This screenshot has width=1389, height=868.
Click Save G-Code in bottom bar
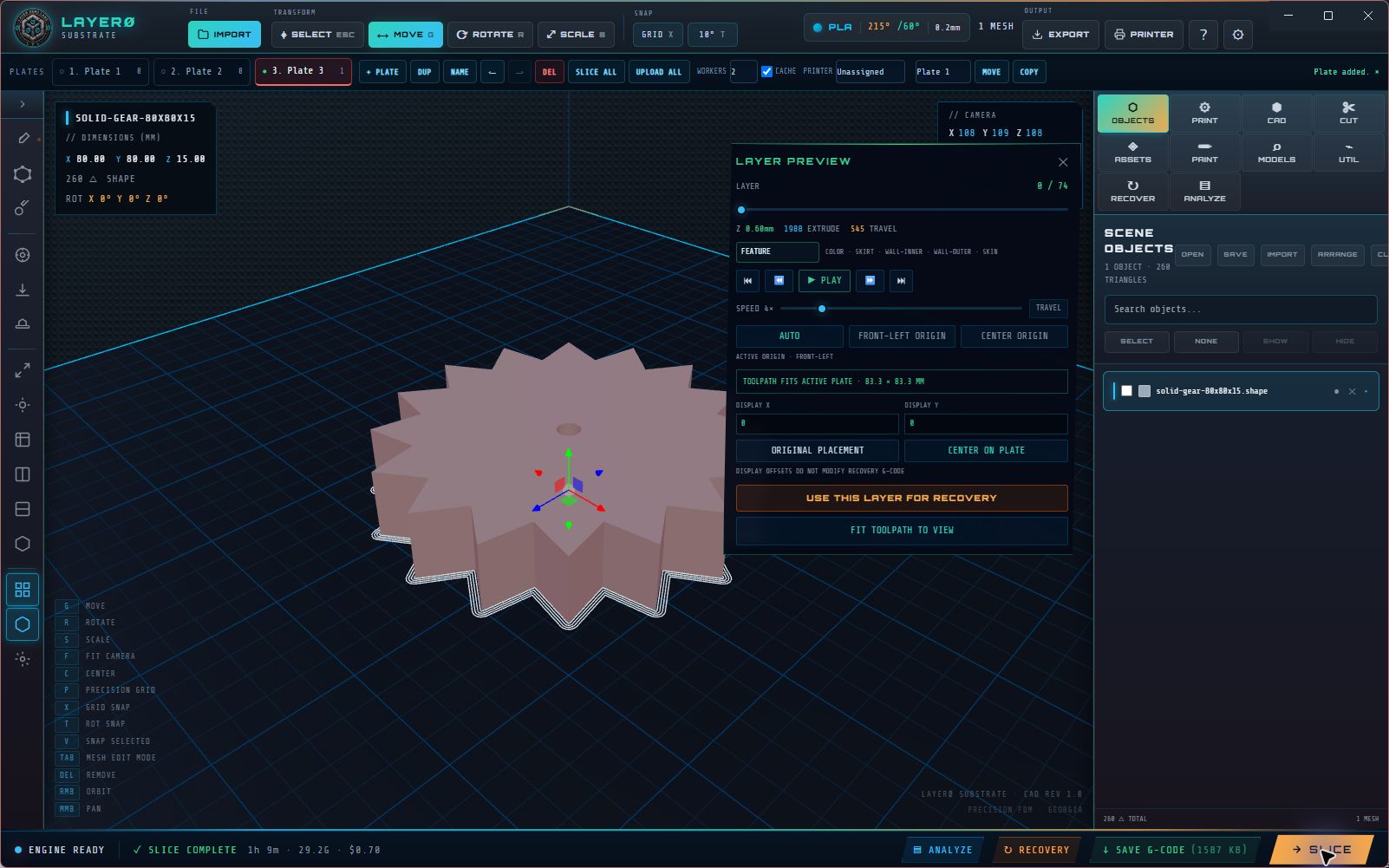point(1174,851)
